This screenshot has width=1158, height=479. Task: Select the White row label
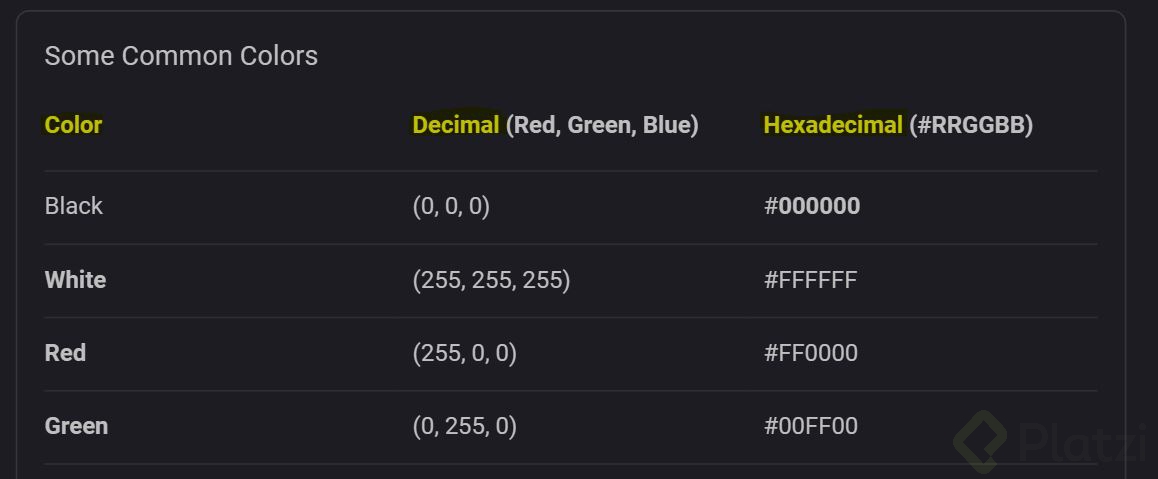click(75, 280)
